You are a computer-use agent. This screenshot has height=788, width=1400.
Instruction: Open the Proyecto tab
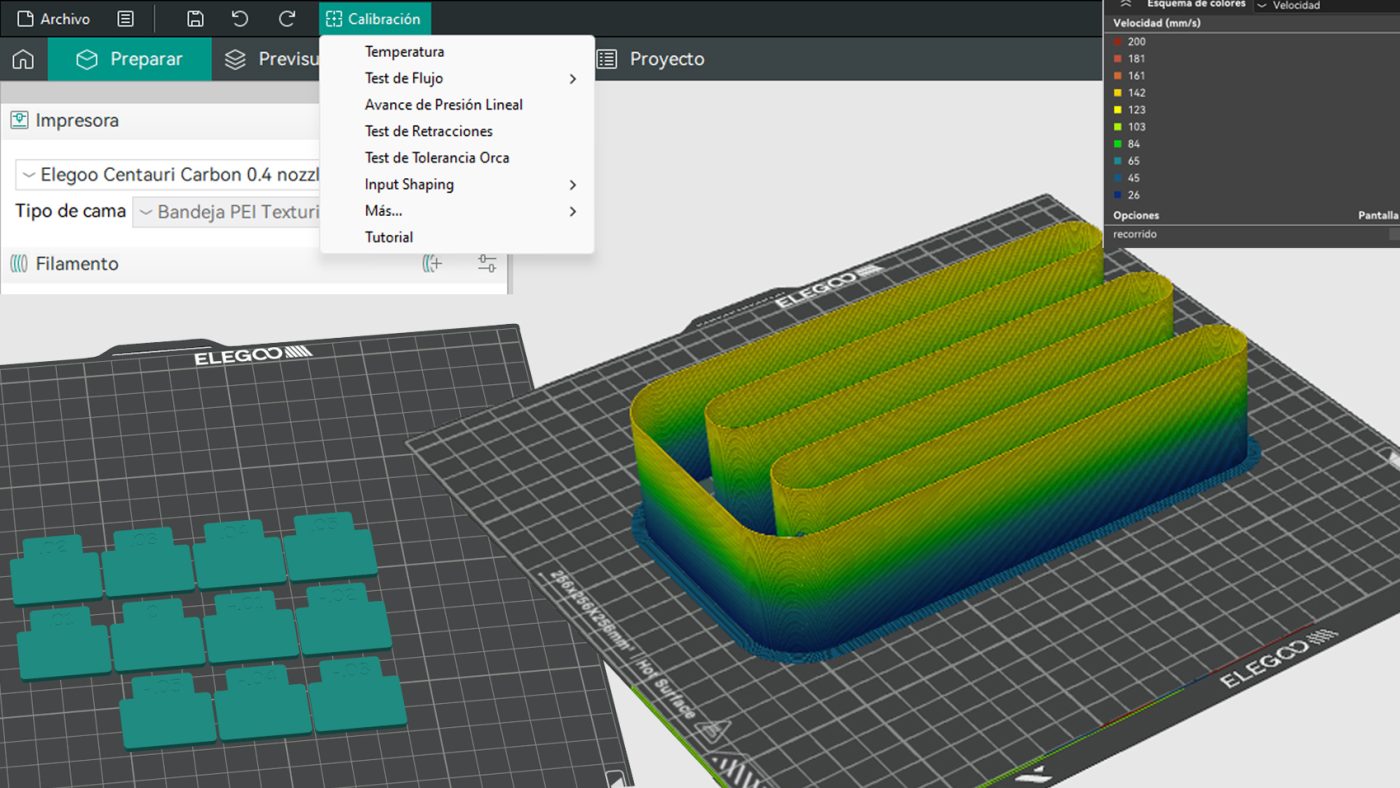pyautogui.click(x=651, y=59)
